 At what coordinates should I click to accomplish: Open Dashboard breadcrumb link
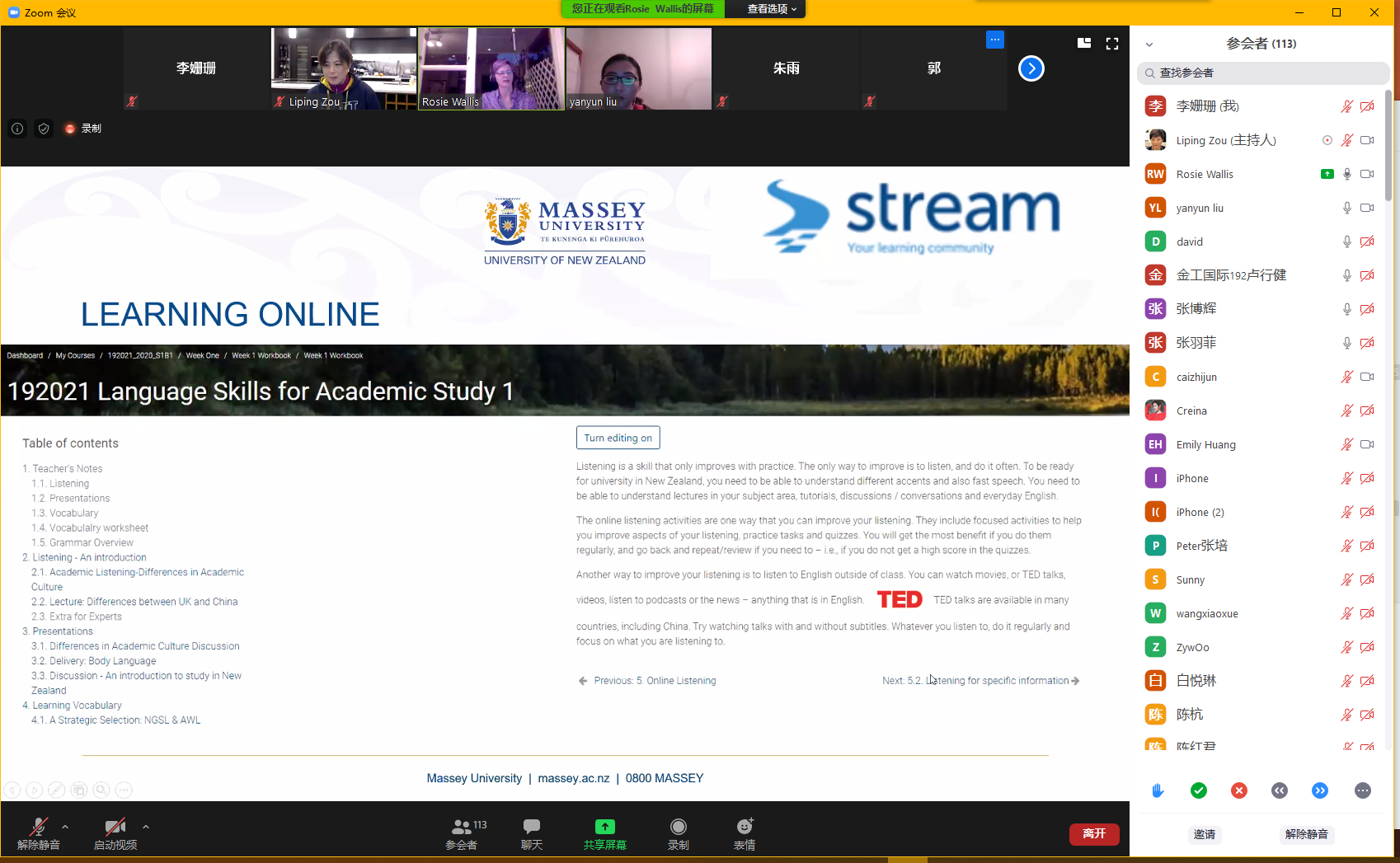click(25, 356)
